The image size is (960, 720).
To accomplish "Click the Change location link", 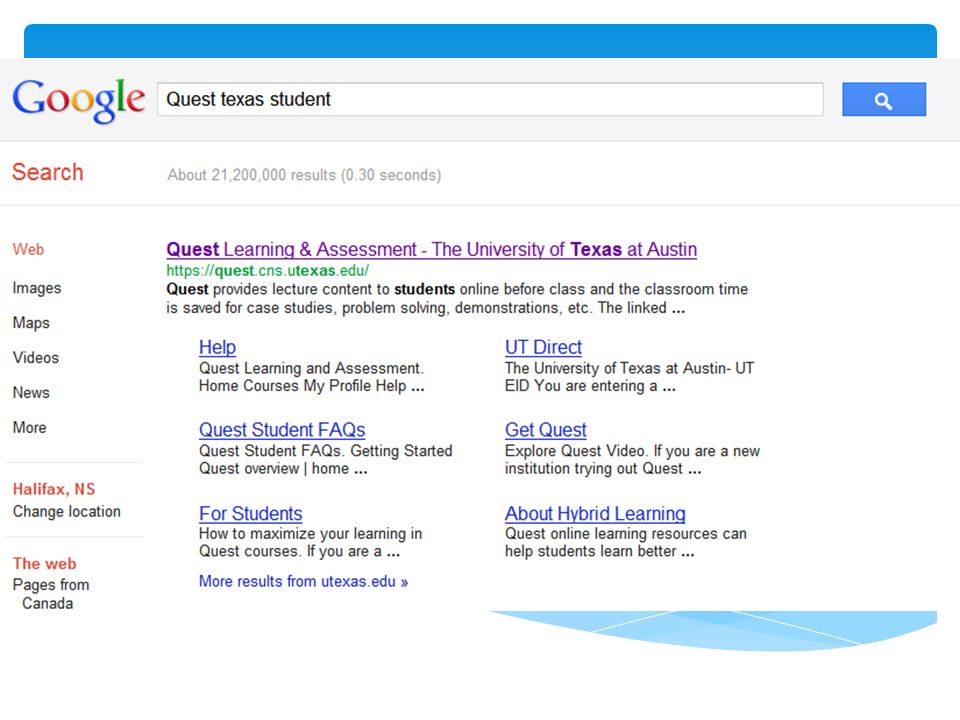I will tap(67, 511).
